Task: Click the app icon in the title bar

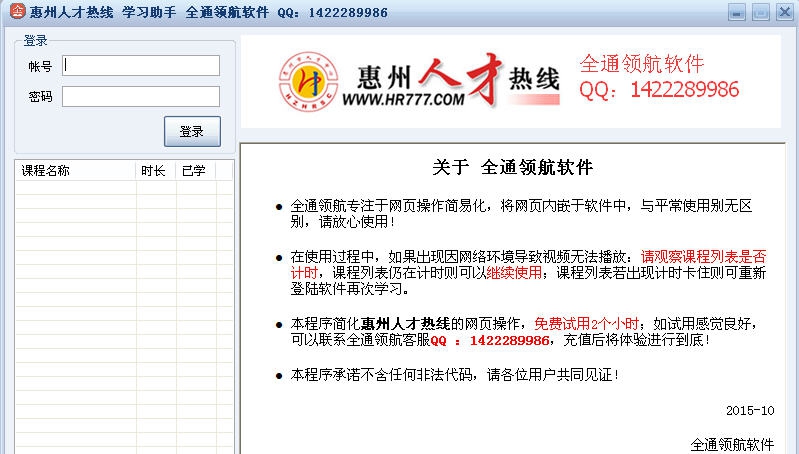Action: tap(17, 11)
